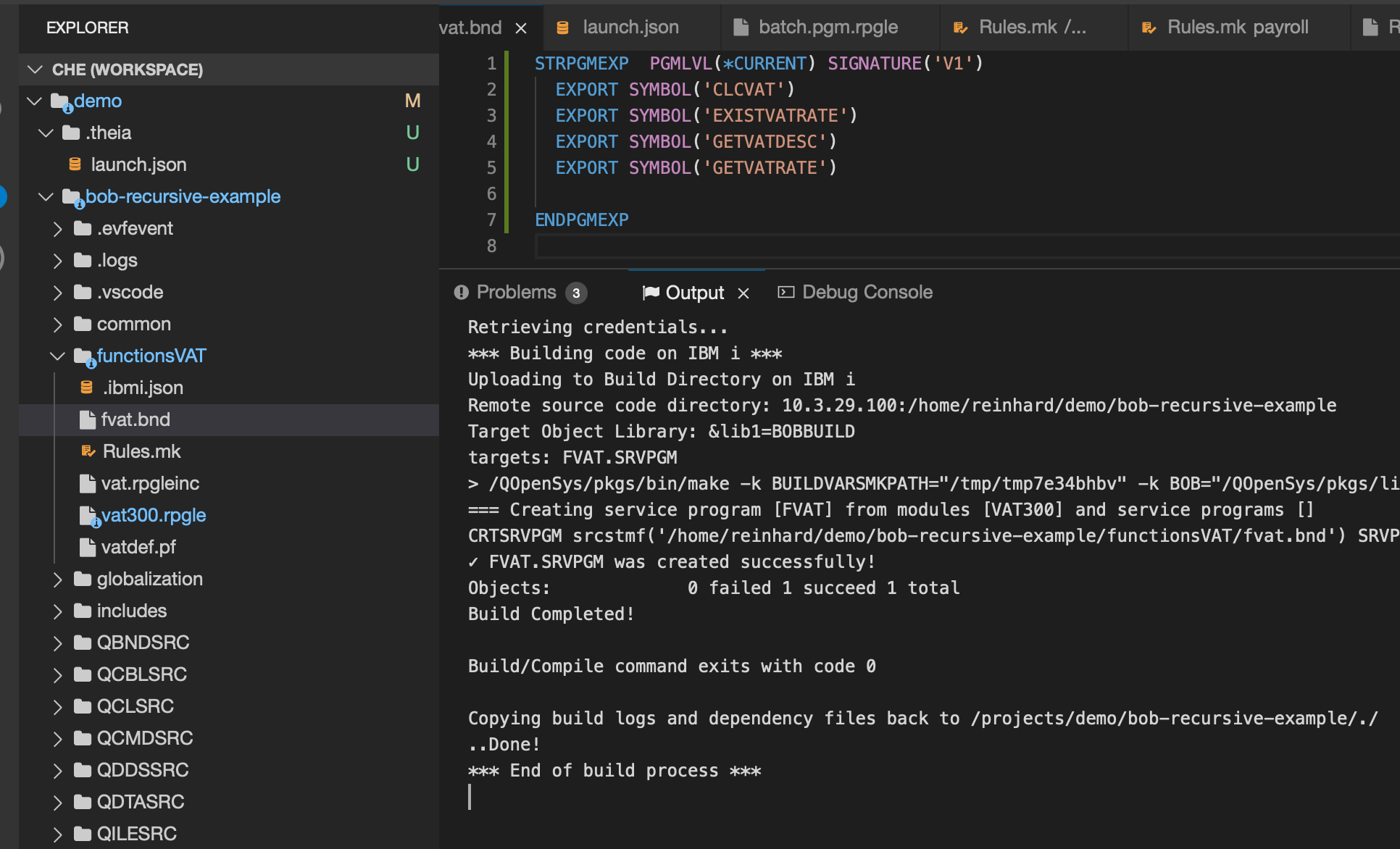Image resolution: width=1400 pixels, height=849 pixels.
Task: Click the launch.json file icon in explorer
Action: (75, 165)
